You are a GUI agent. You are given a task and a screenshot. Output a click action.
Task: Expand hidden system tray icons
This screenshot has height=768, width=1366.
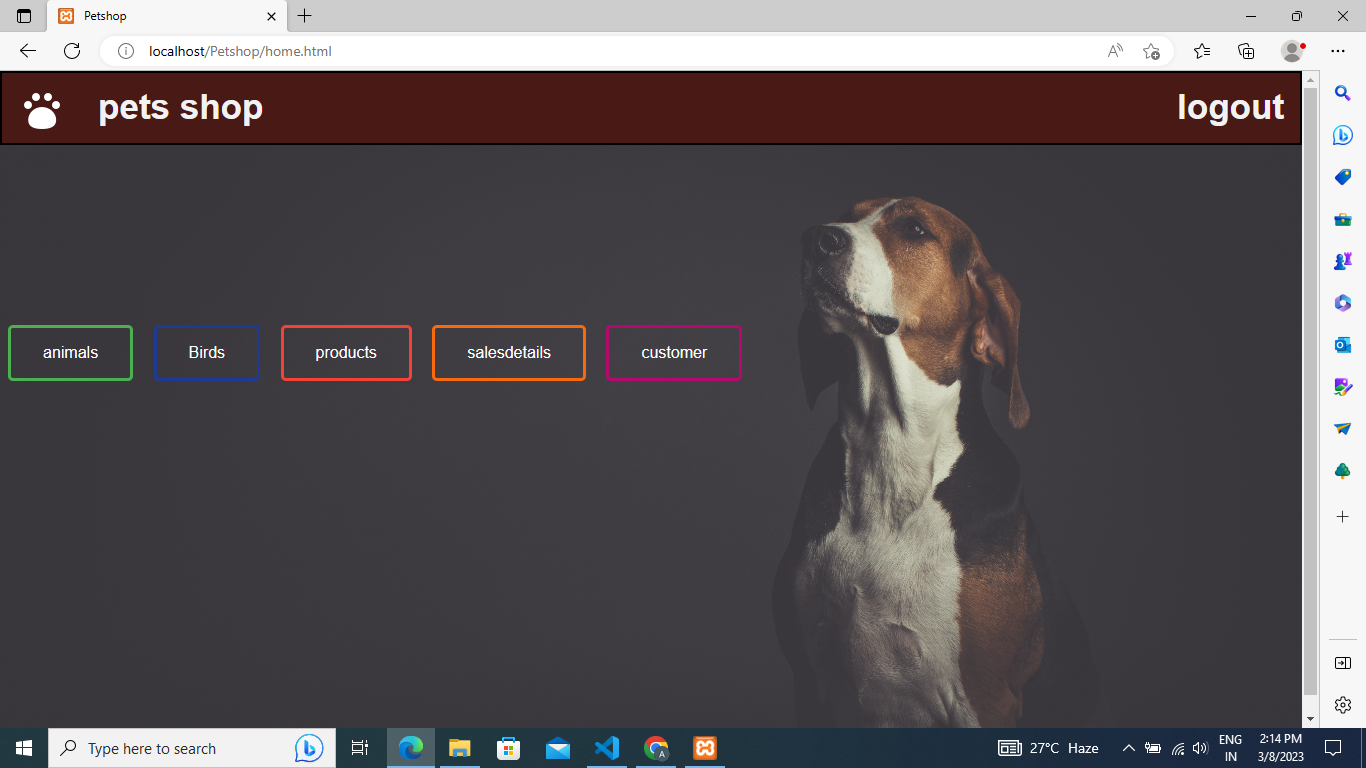point(1128,748)
